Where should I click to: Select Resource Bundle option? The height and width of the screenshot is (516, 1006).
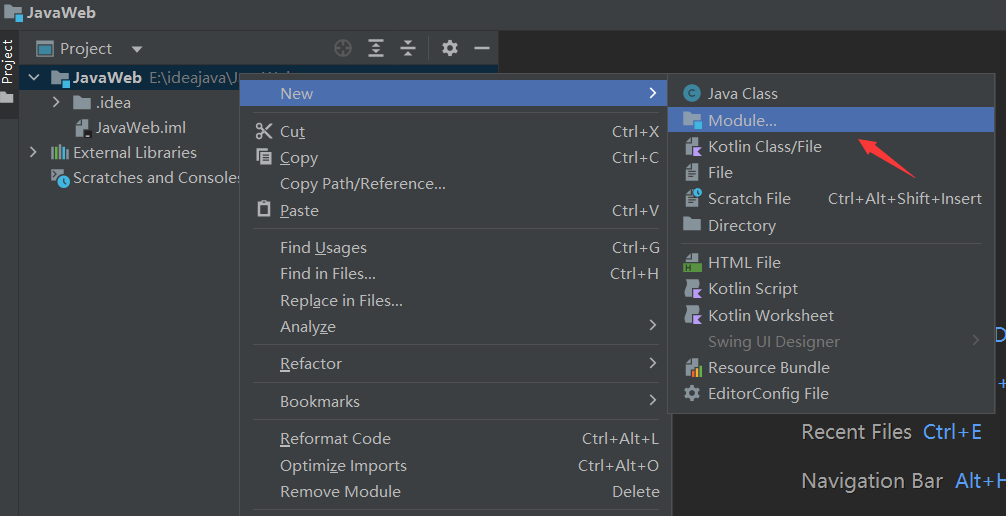coord(768,367)
